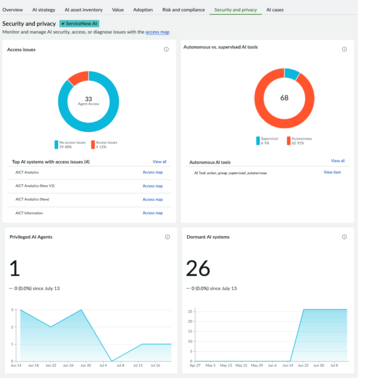The width and height of the screenshot is (389, 378).
Task: Open the info icon on Privileged AI Agents card
Action: [167, 237]
